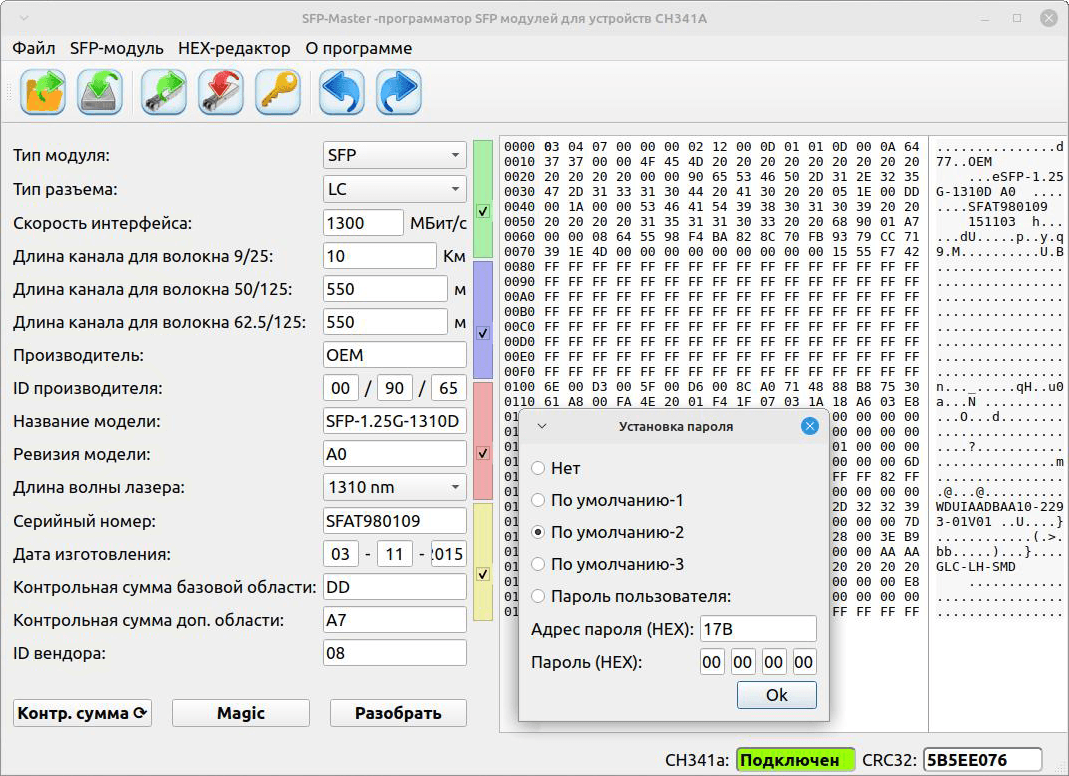Save dump using the disk icon
The image size is (1069, 776).
tap(100, 91)
